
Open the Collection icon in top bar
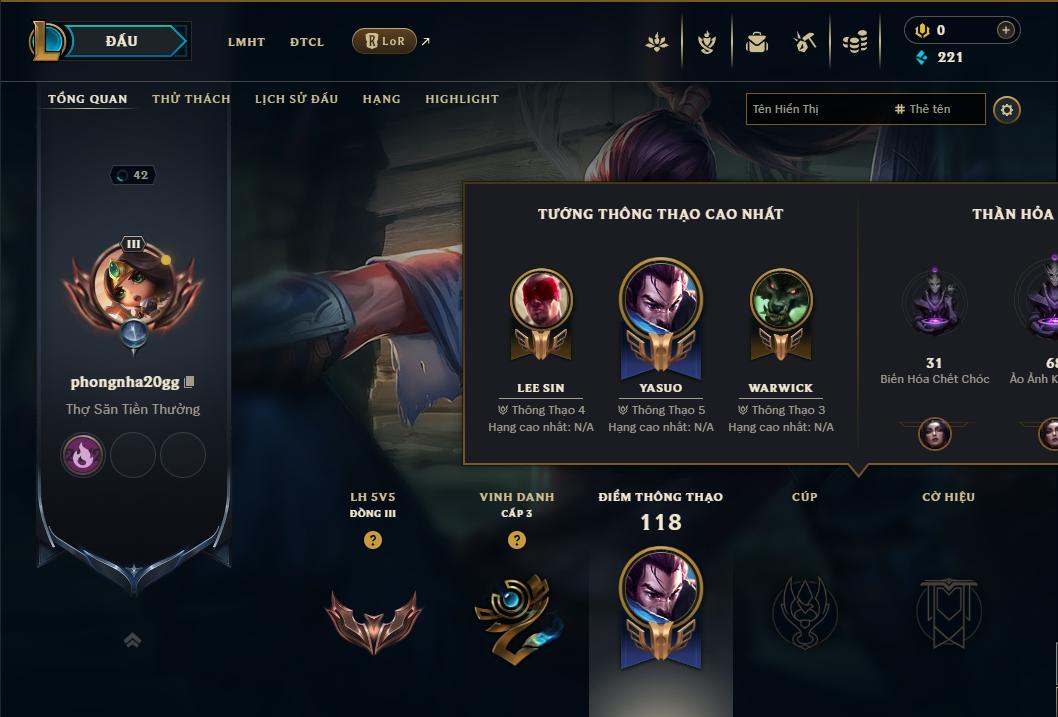(x=657, y=43)
